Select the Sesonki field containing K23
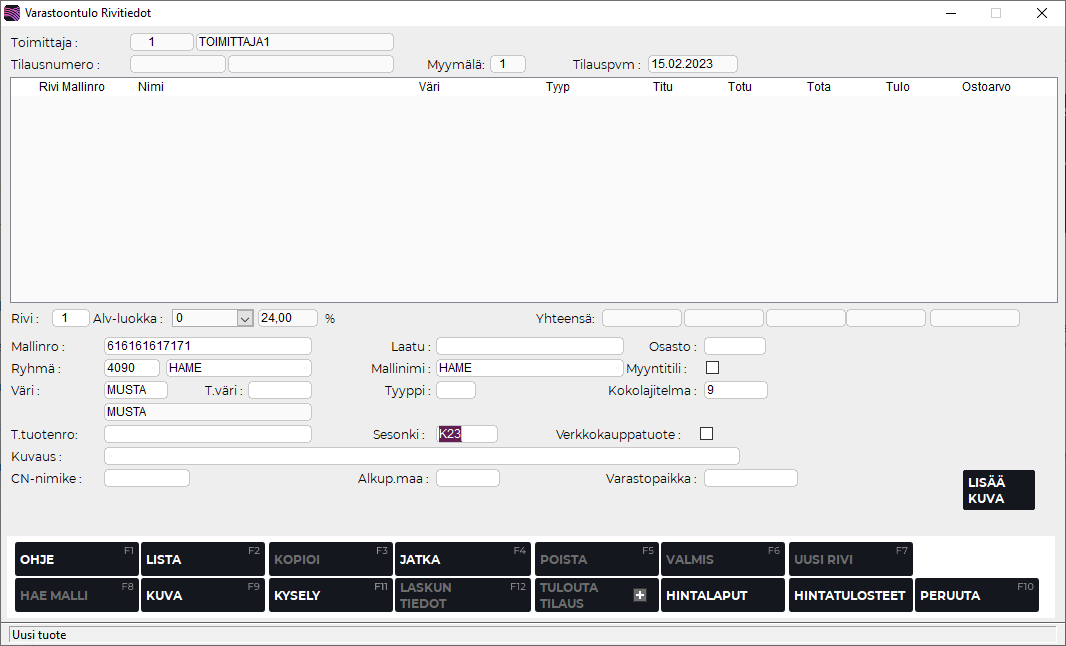 click(466, 434)
